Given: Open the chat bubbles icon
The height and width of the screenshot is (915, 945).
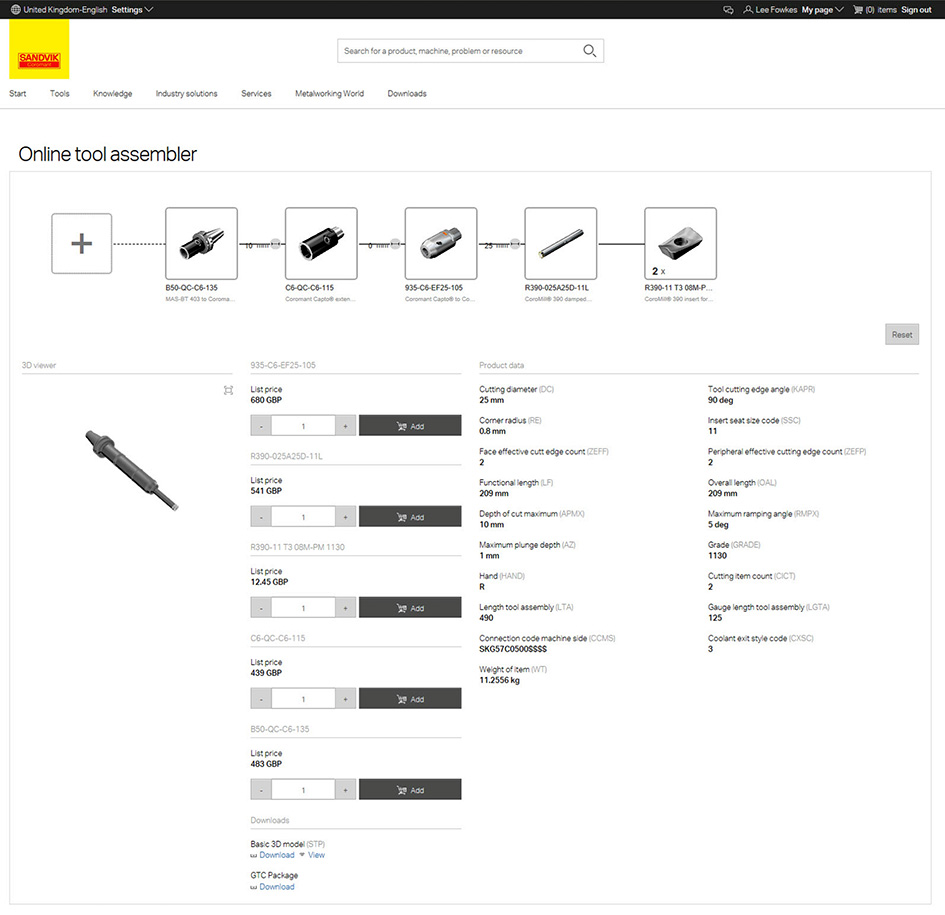Looking at the screenshot, I should (x=729, y=10).
